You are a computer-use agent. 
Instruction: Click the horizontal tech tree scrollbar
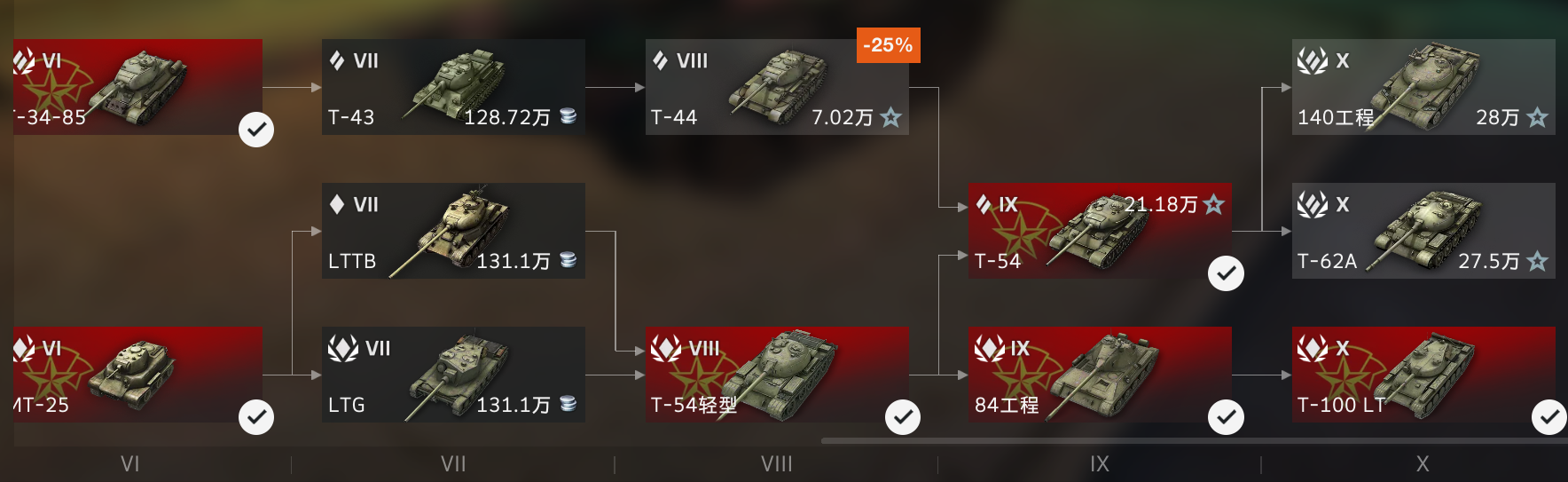point(1194,440)
